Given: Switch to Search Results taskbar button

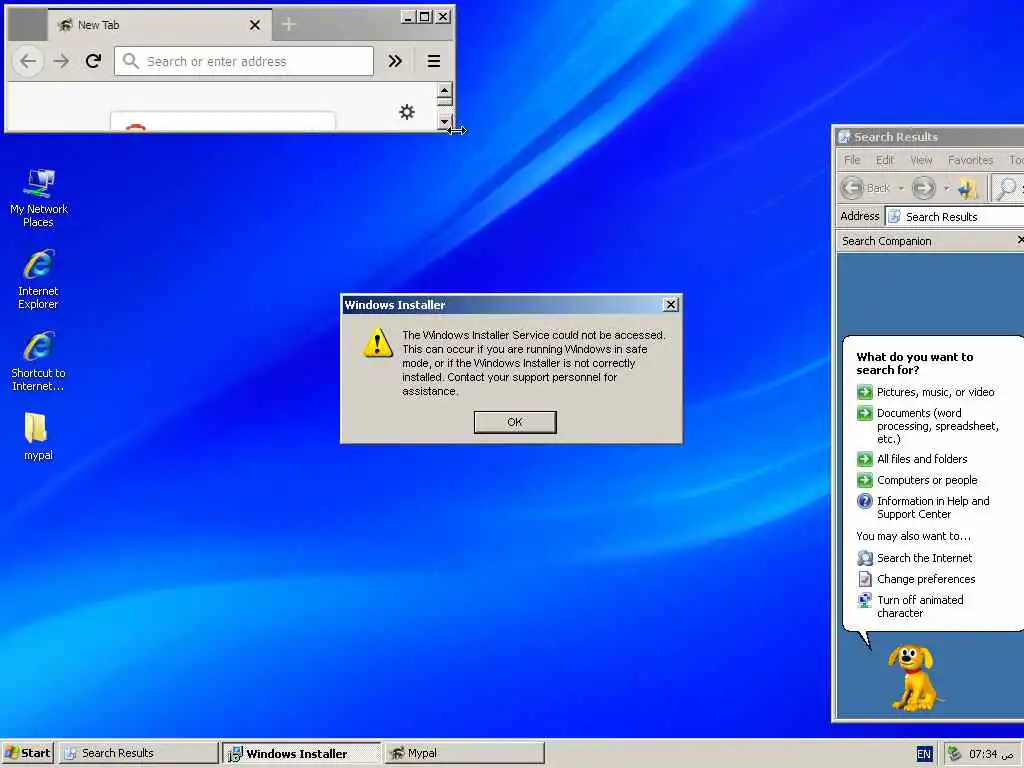Looking at the screenshot, I should click(x=138, y=753).
